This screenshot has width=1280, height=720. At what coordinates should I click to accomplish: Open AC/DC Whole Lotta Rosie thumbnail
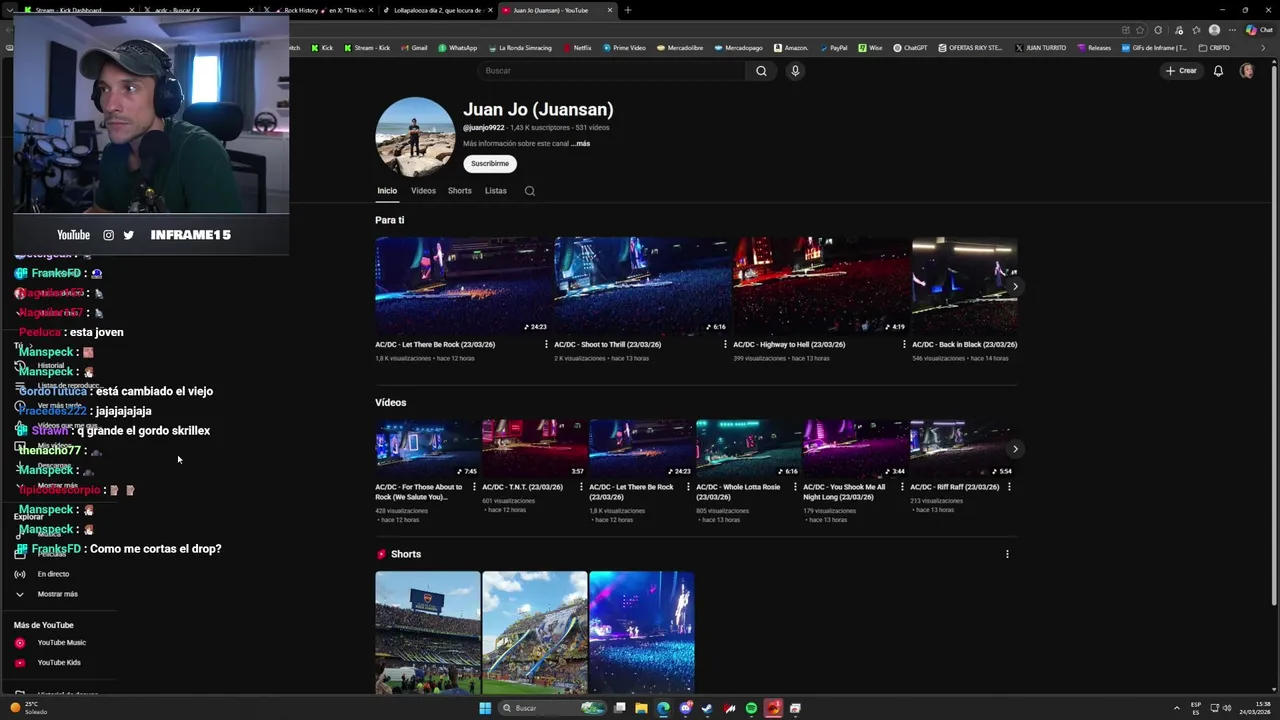coord(748,449)
